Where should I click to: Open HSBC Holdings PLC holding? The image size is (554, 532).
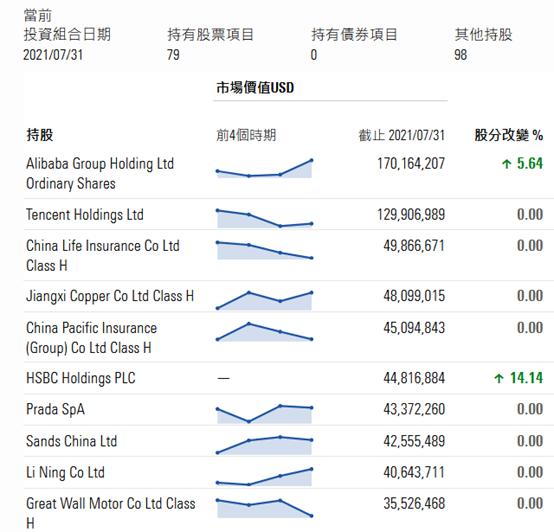[x=81, y=378]
